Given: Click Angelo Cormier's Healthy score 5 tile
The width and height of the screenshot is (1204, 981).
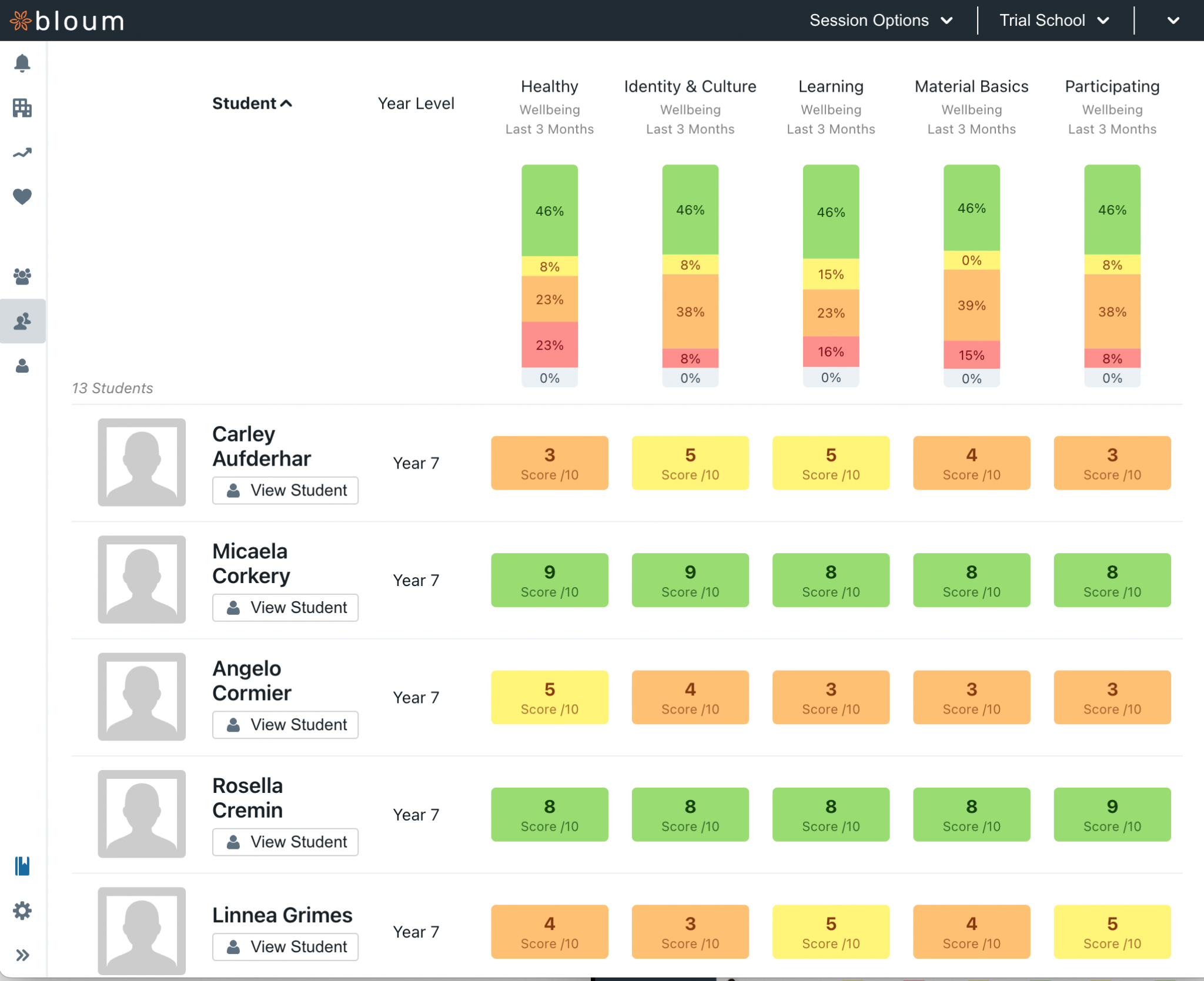Looking at the screenshot, I should 549,697.
